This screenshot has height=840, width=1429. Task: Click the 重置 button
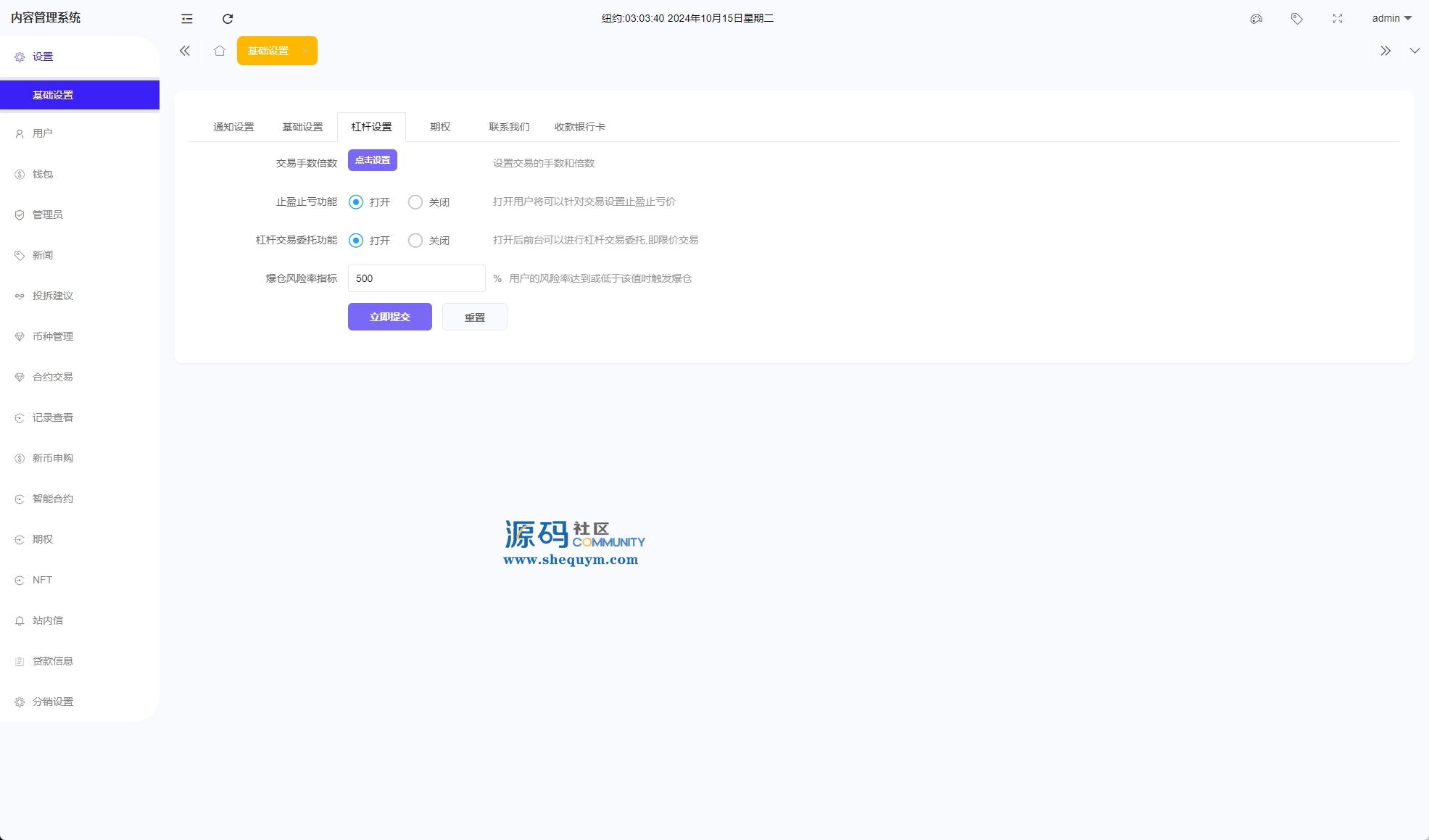coord(475,317)
